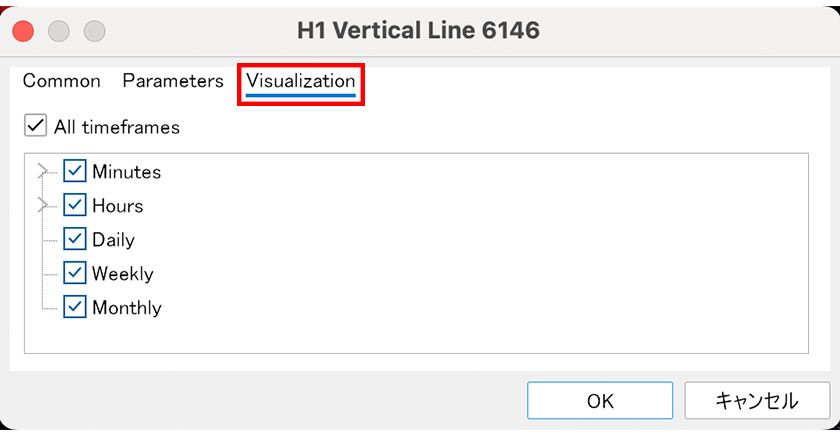Uncheck the Weekly timeframe
The image size is (840, 436).
(x=75, y=273)
